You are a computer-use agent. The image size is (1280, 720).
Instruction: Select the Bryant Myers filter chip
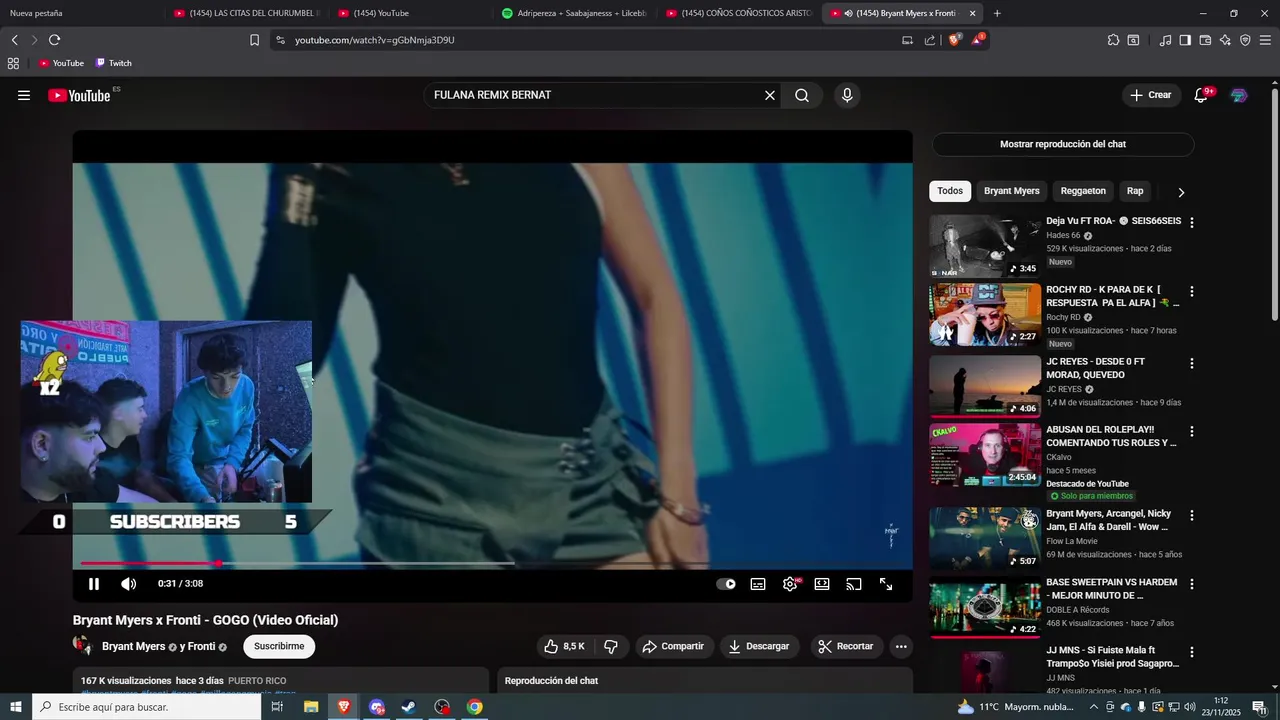click(x=1012, y=191)
